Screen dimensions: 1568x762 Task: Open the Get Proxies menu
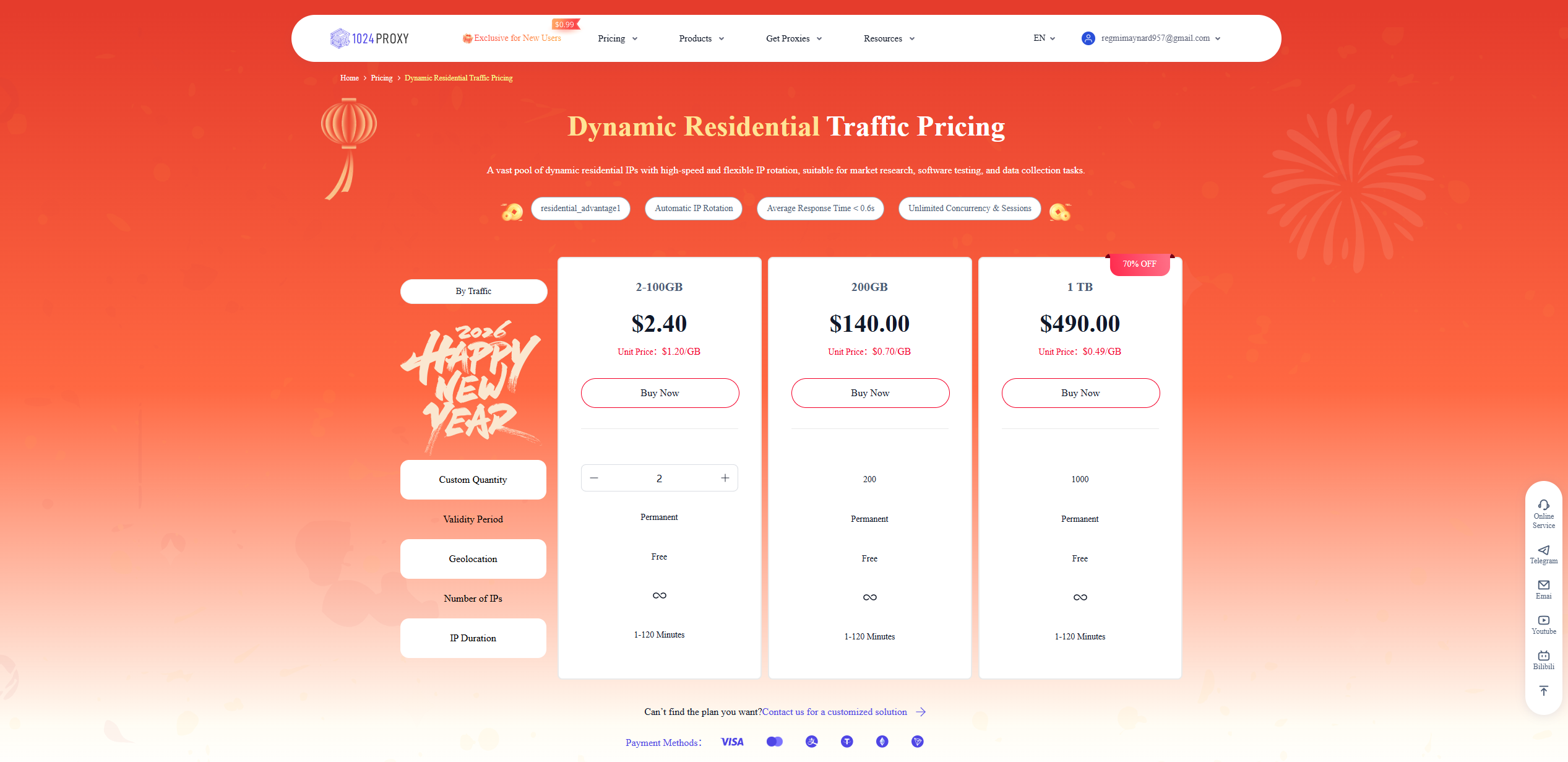794,38
